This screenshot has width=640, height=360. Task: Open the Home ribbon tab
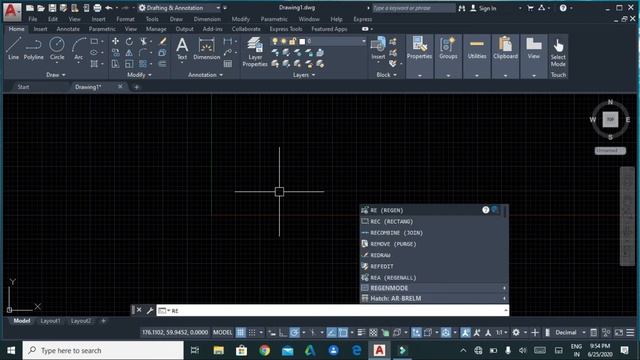tap(16, 29)
